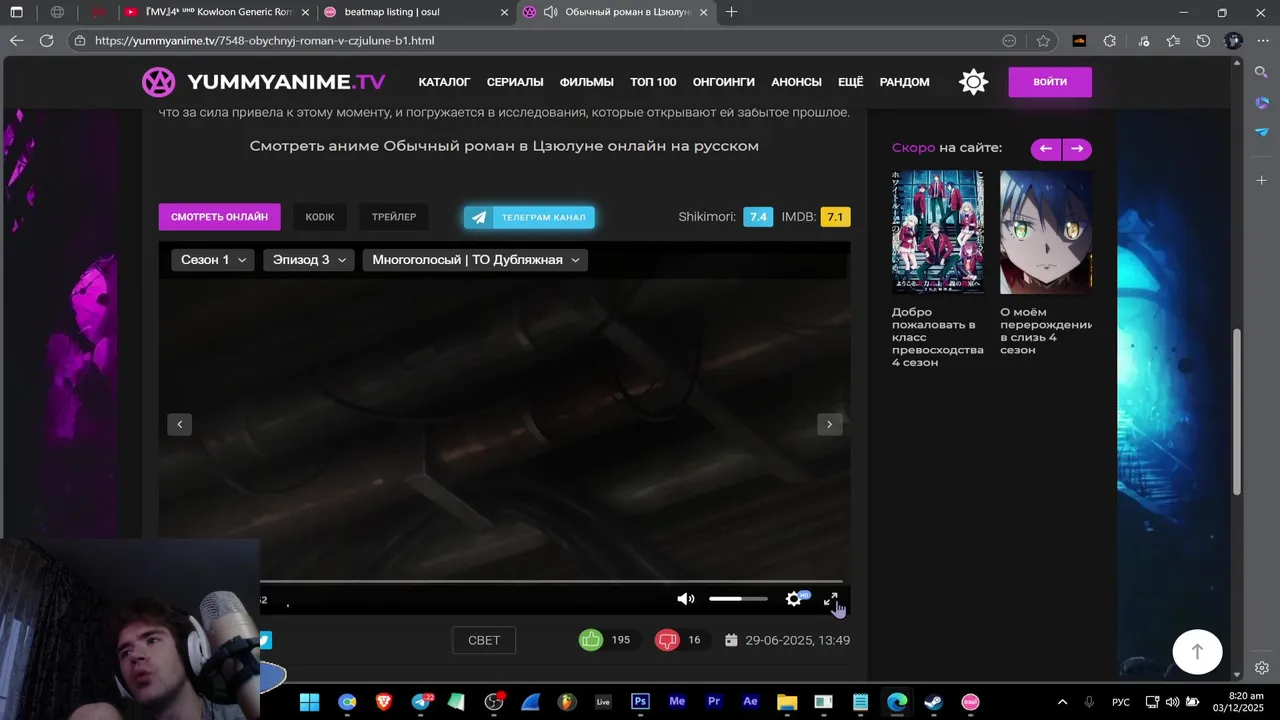Open browser extensions puzzle icon

click(1109, 41)
